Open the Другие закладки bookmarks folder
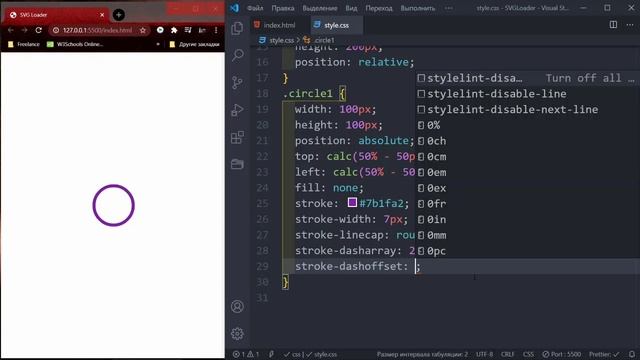This screenshot has width=640, height=360. [194, 44]
